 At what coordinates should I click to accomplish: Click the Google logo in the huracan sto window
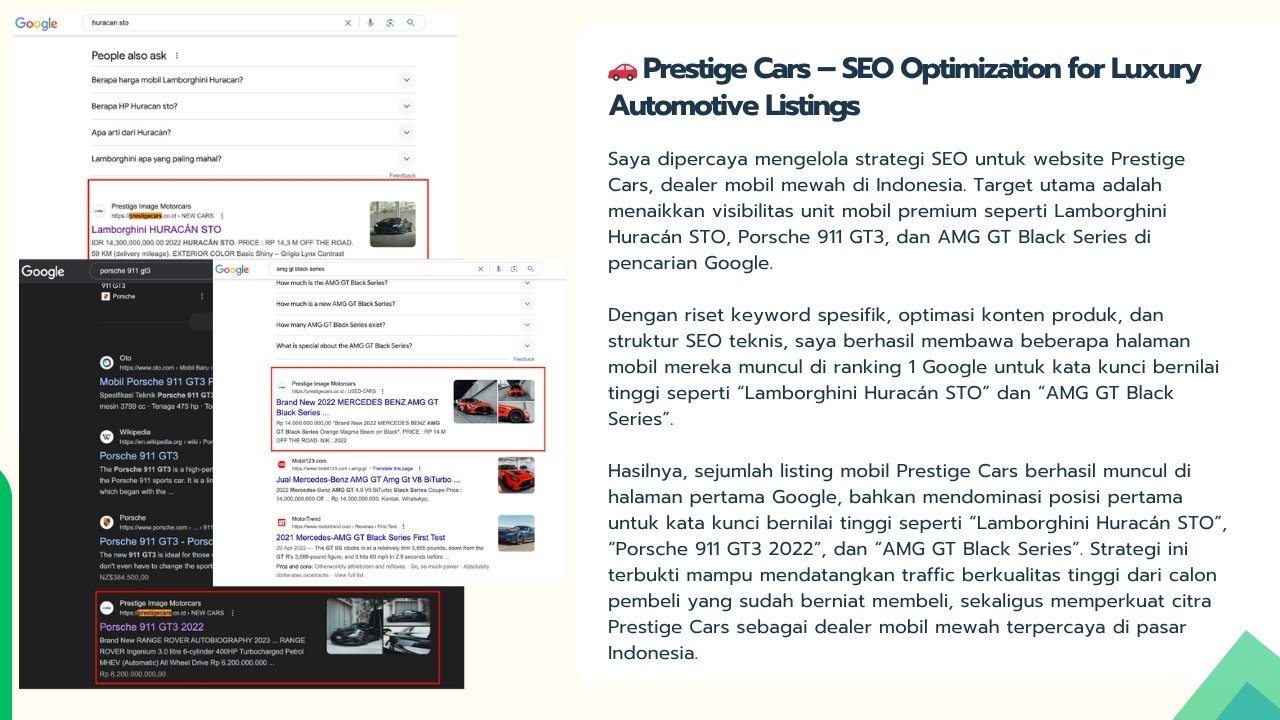point(37,23)
